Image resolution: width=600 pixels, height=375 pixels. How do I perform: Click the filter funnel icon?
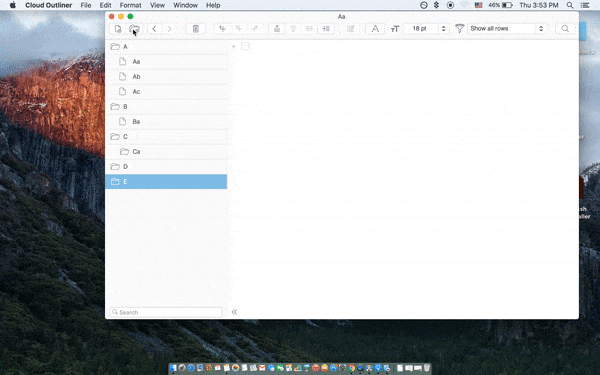coord(460,28)
